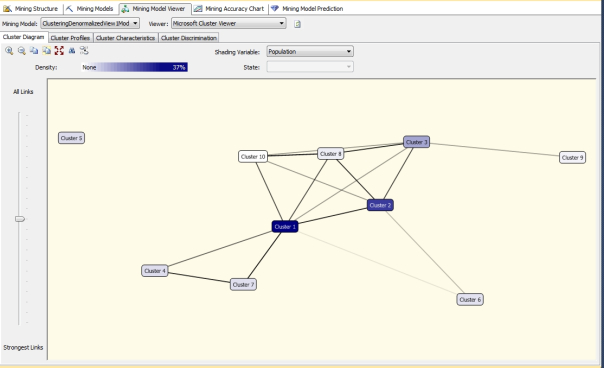Select the Cluster 2 node
604x368 pixels.
tap(380, 205)
